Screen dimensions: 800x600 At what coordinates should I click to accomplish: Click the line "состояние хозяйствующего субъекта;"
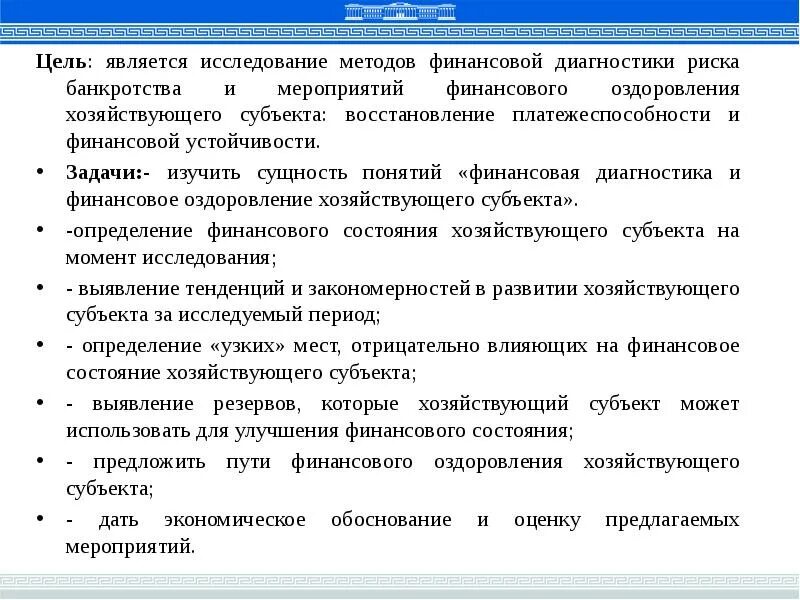point(241,373)
